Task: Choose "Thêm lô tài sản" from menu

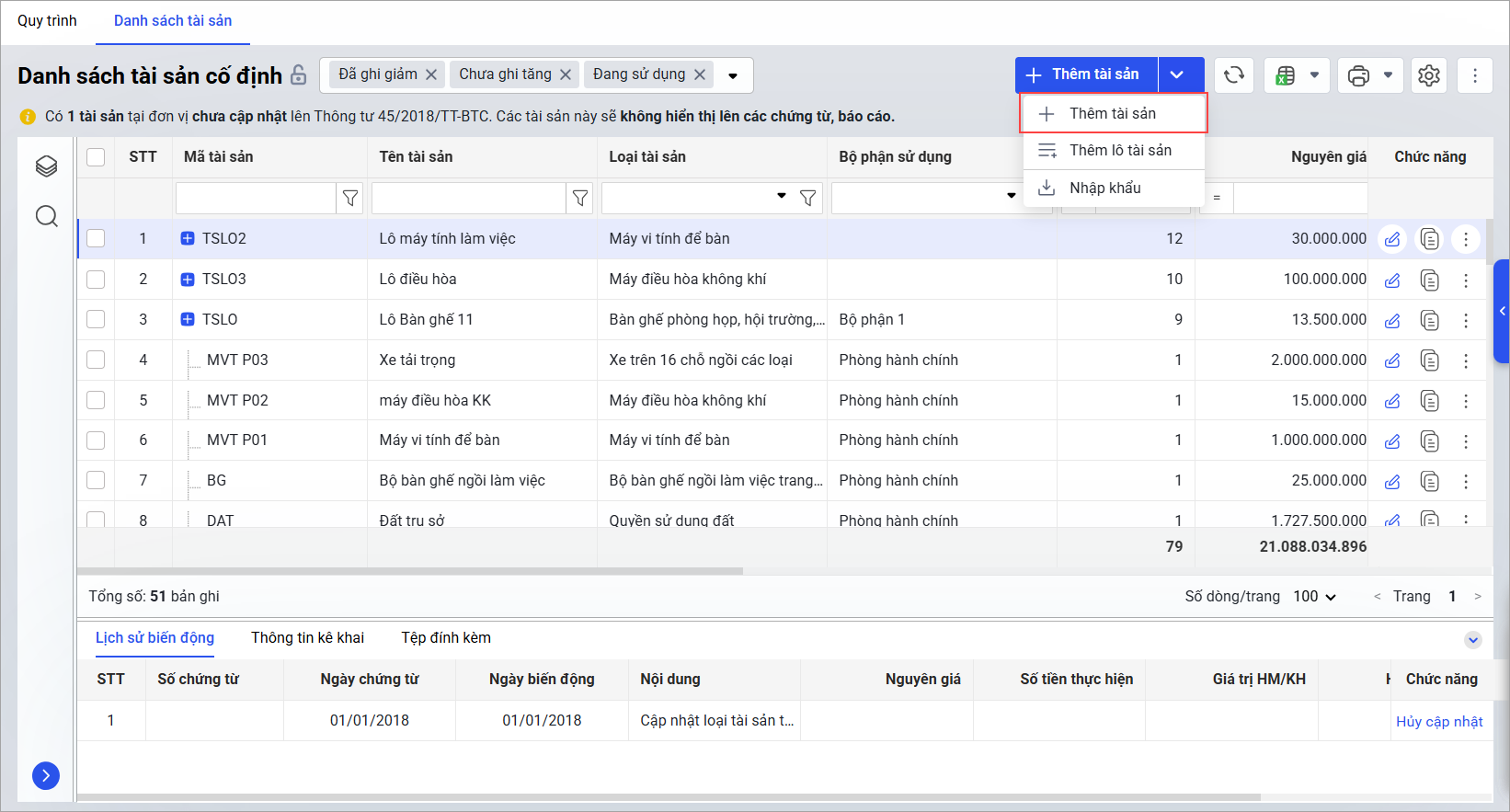Action: coord(1119,151)
